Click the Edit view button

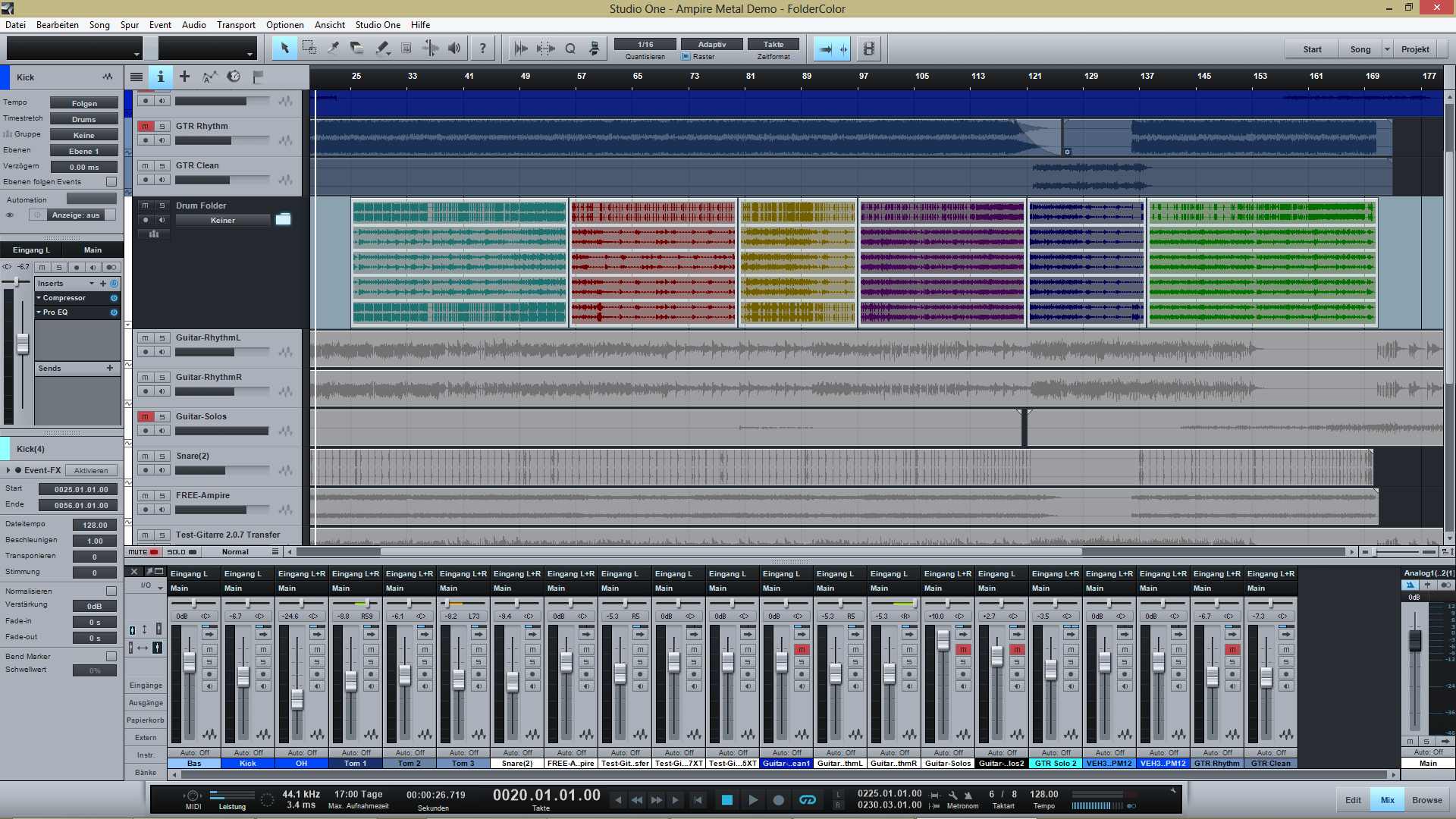(1353, 800)
